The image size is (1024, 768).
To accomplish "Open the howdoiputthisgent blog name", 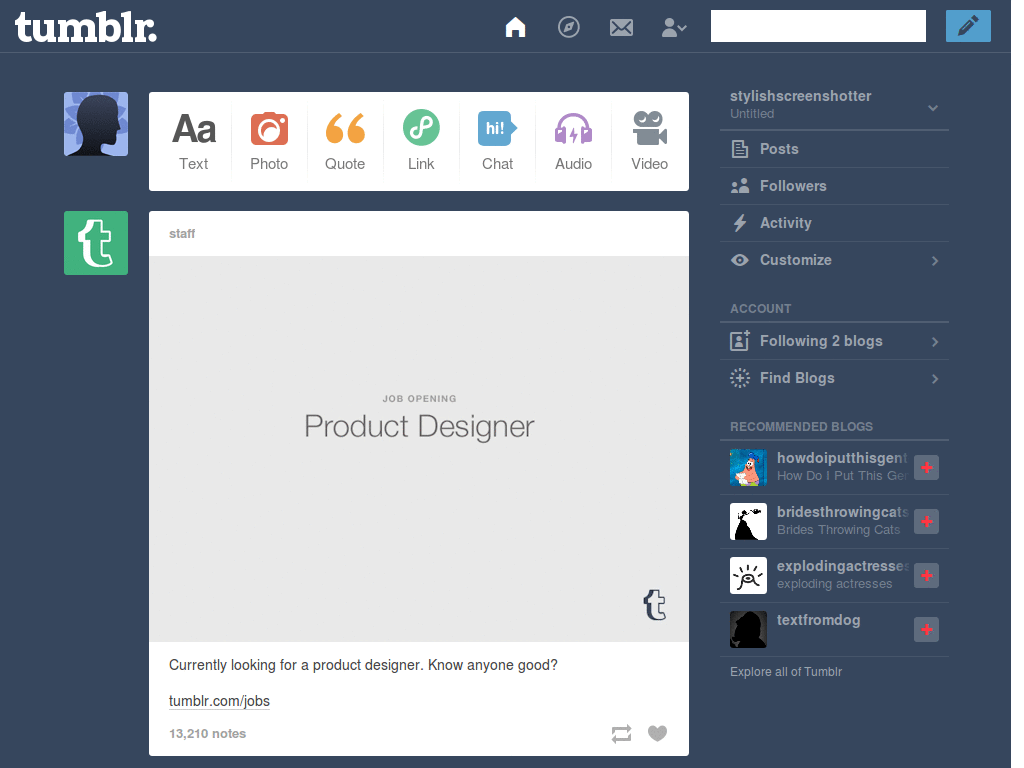I will (842, 458).
